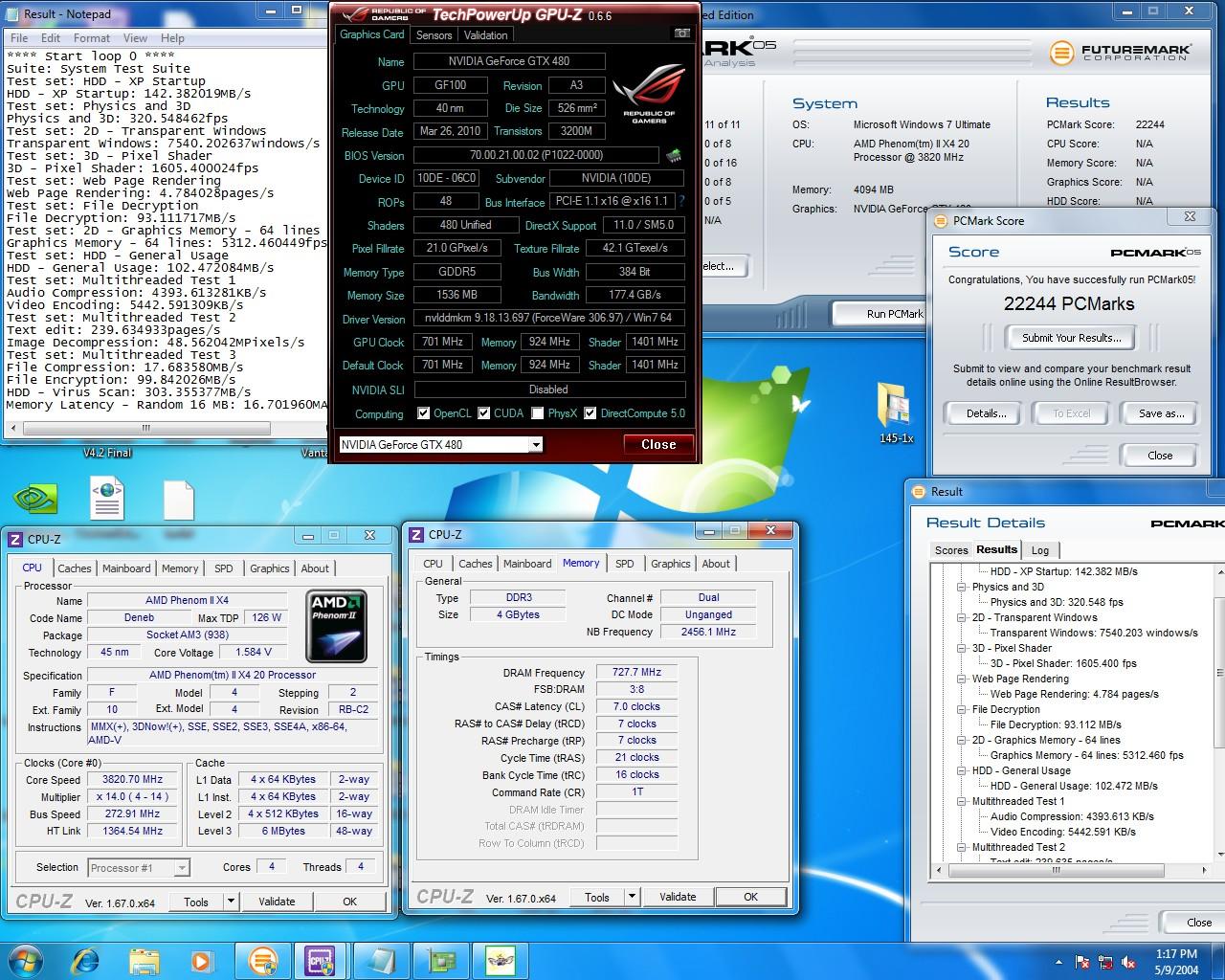Switch to Notepad taskbar button
The image size is (1225, 980).
coord(380,960)
